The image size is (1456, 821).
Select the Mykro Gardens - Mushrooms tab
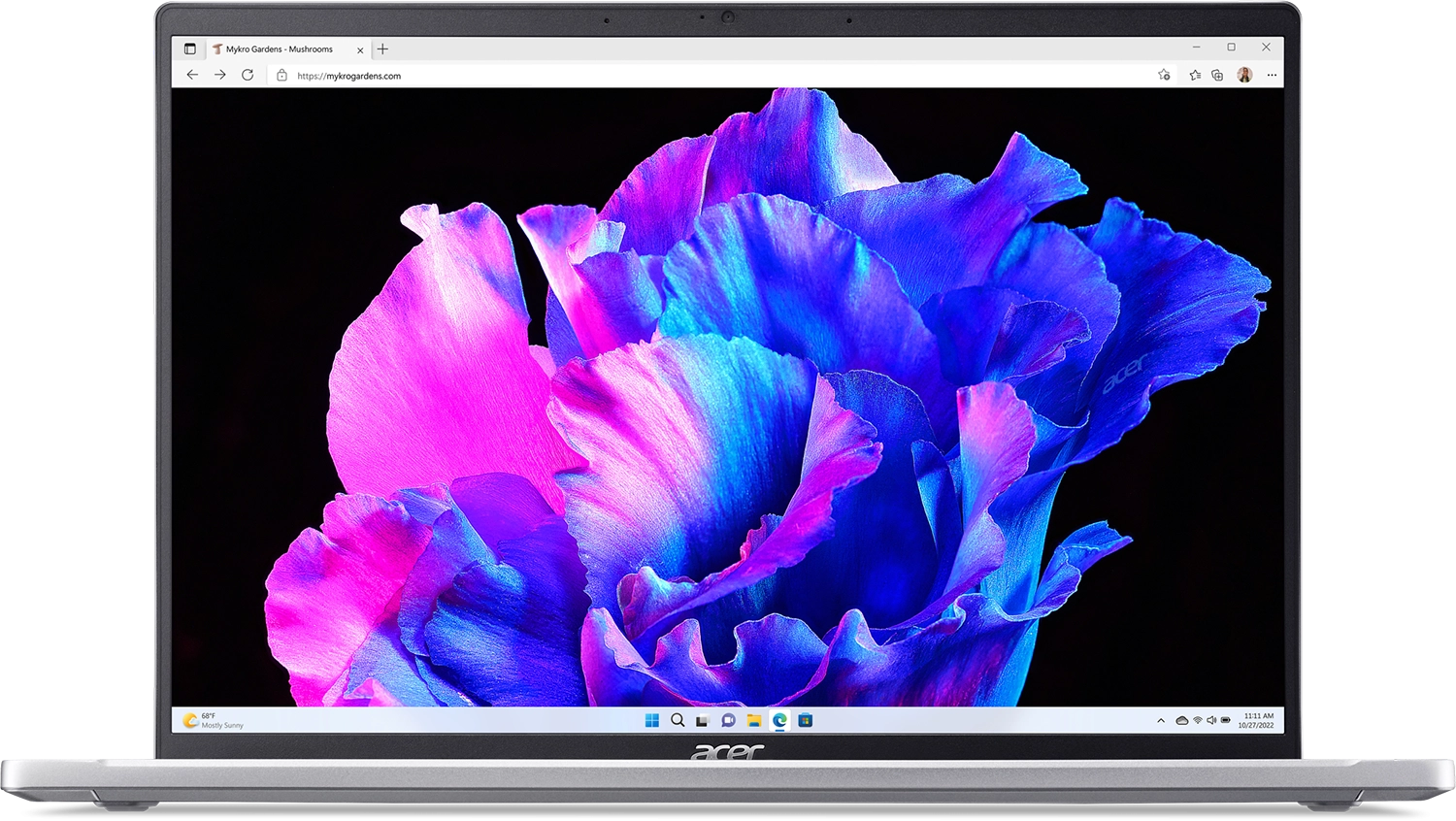pyautogui.click(x=279, y=49)
